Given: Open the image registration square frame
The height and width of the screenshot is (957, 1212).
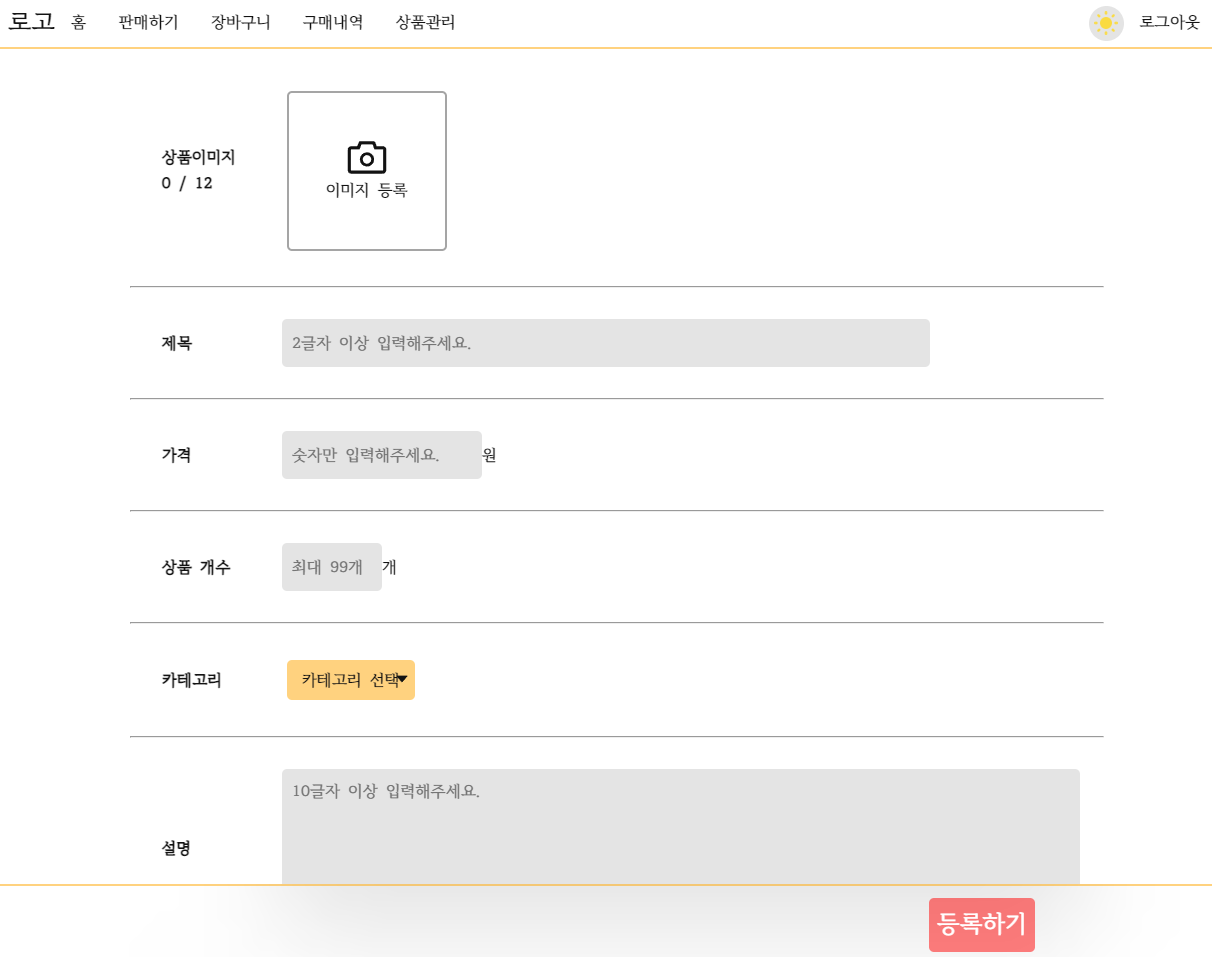Looking at the screenshot, I should (366, 170).
